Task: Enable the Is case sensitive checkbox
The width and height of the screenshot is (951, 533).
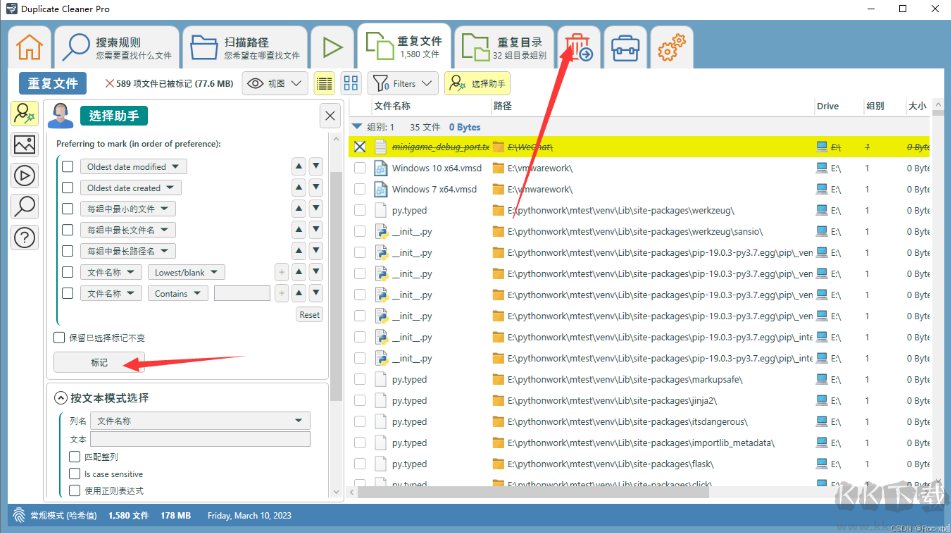Action: [75, 474]
